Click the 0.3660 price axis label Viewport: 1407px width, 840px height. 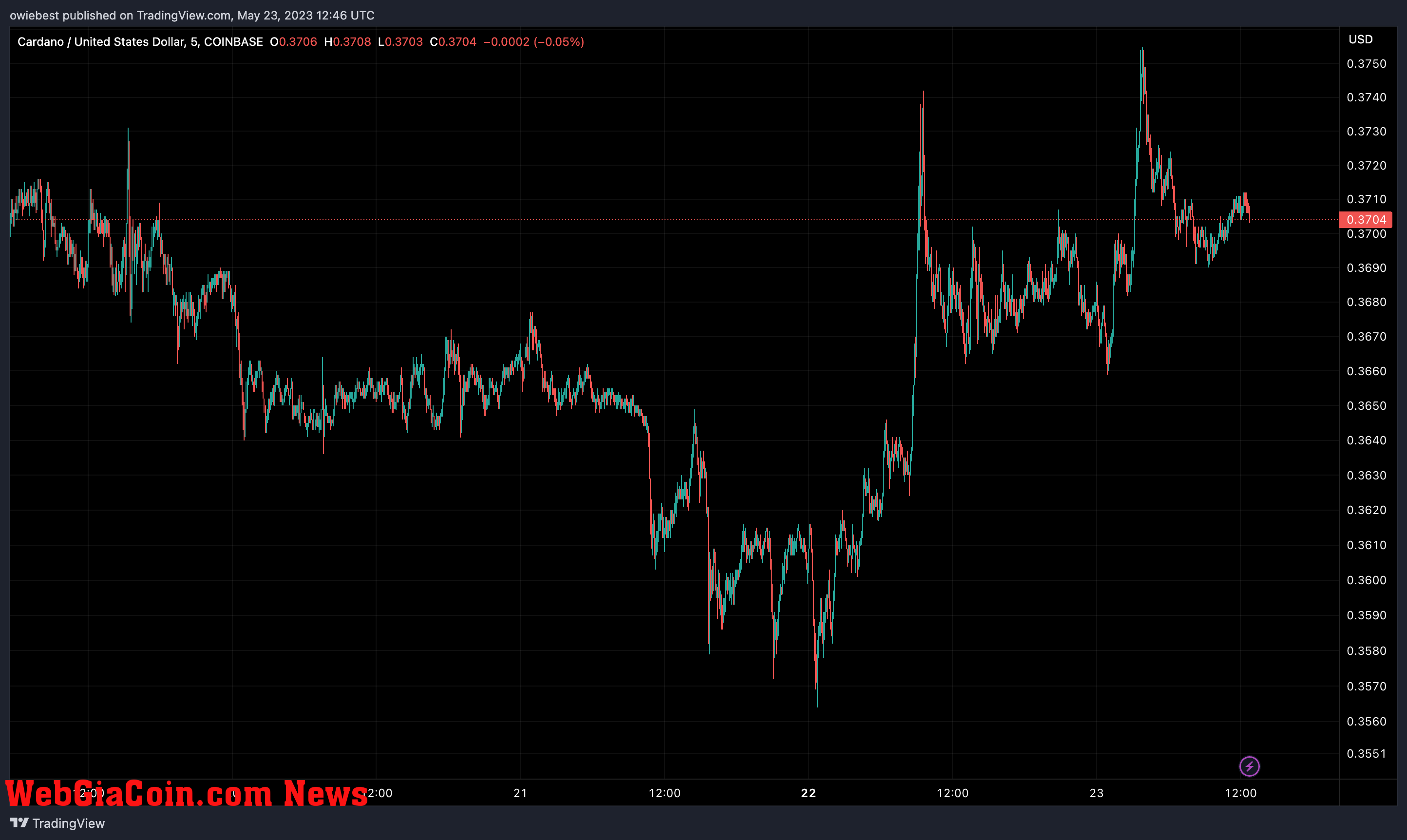[x=1366, y=371]
